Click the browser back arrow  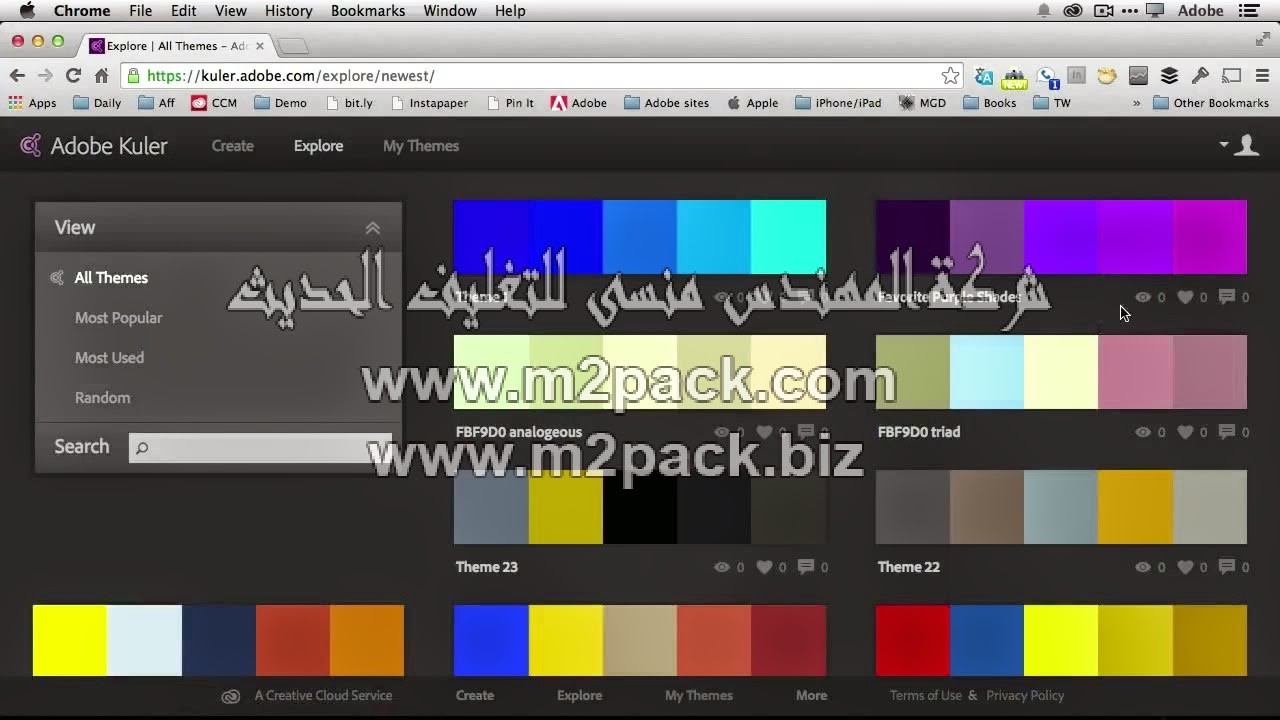17,76
